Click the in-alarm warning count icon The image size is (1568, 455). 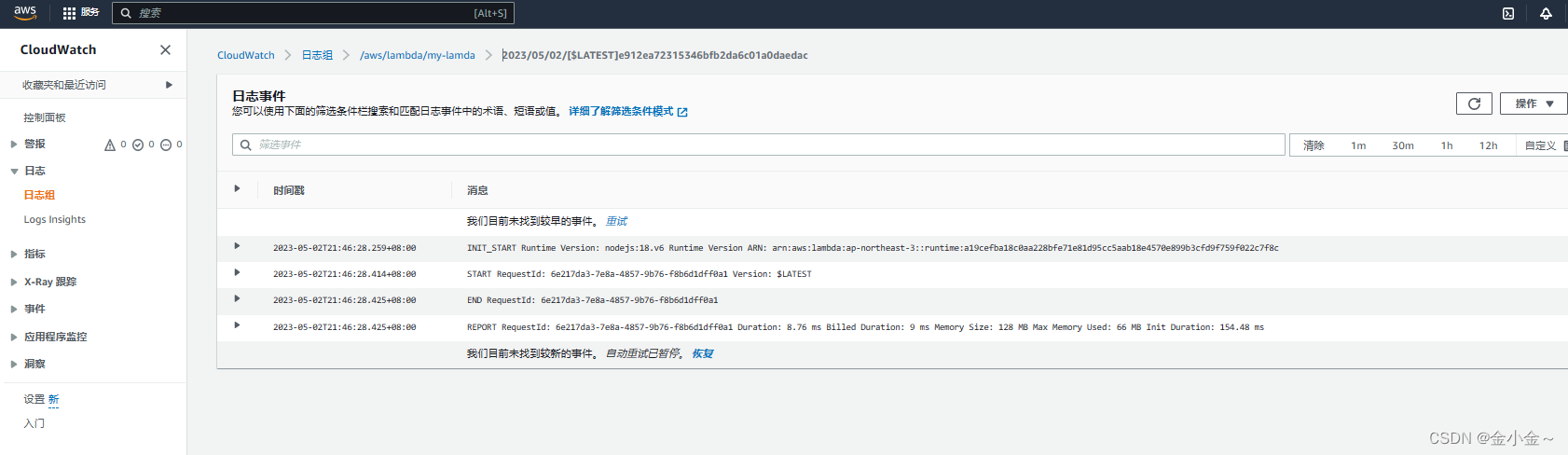coord(110,145)
